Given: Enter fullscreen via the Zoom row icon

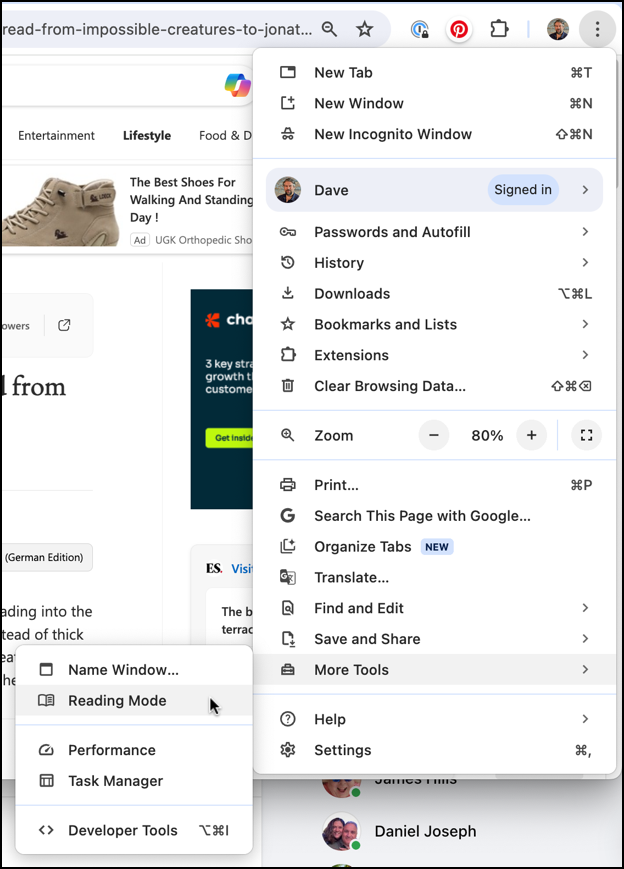Looking at the screenshot, I should [x=586, y=435].
